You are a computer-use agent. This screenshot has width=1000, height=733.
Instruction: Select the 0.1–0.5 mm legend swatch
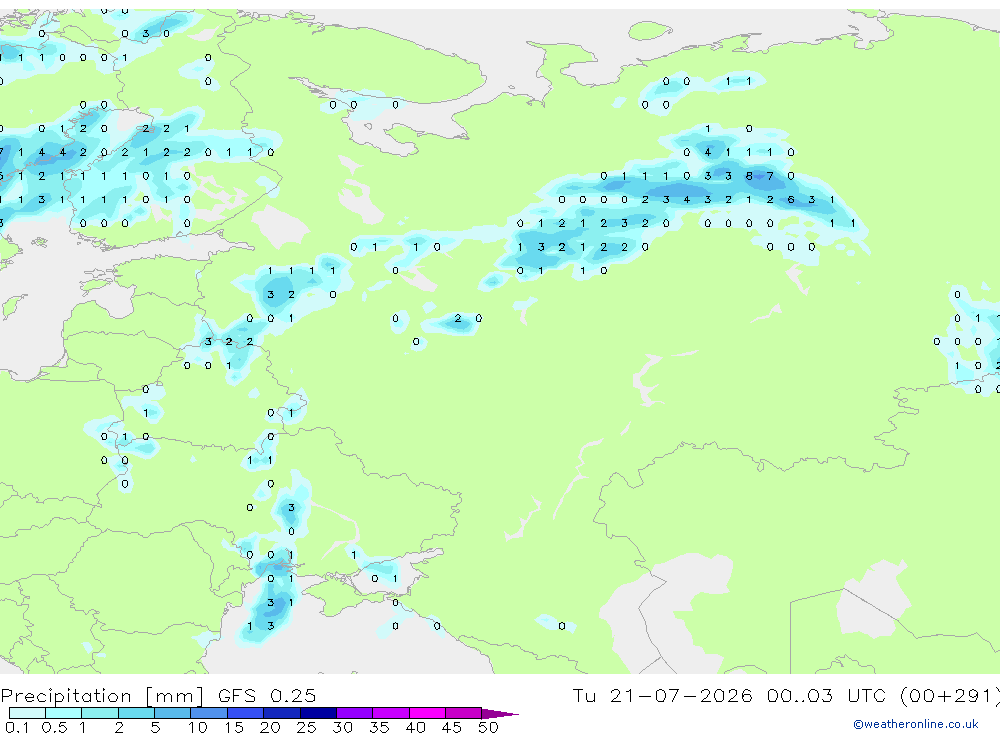[x=27, y=713]
